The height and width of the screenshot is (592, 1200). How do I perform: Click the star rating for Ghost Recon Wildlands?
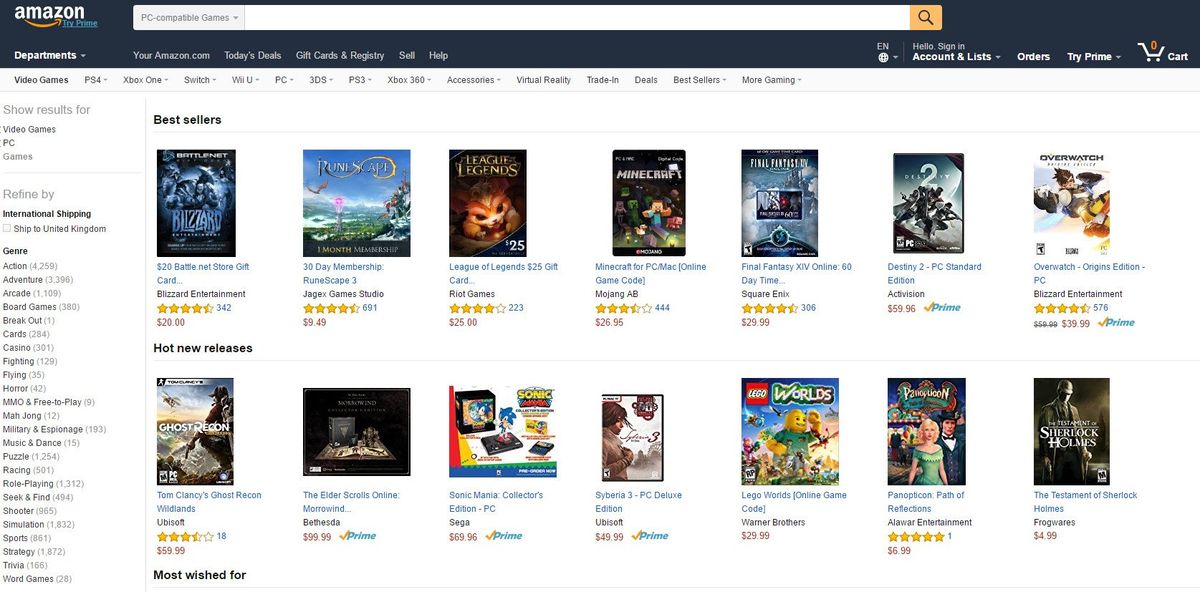pyautogui.click(x=185, y=537)
